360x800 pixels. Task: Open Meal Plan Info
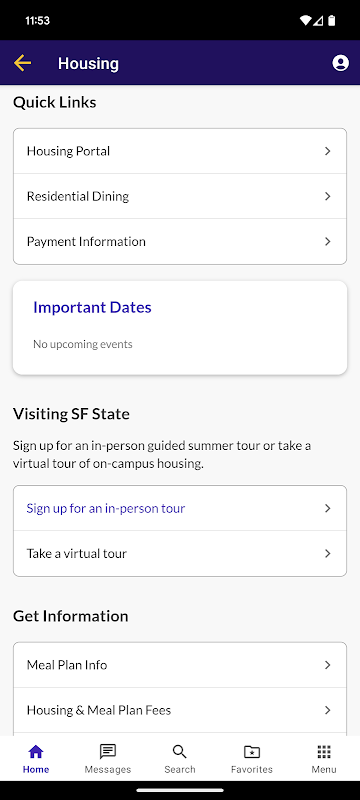(180, 665)
